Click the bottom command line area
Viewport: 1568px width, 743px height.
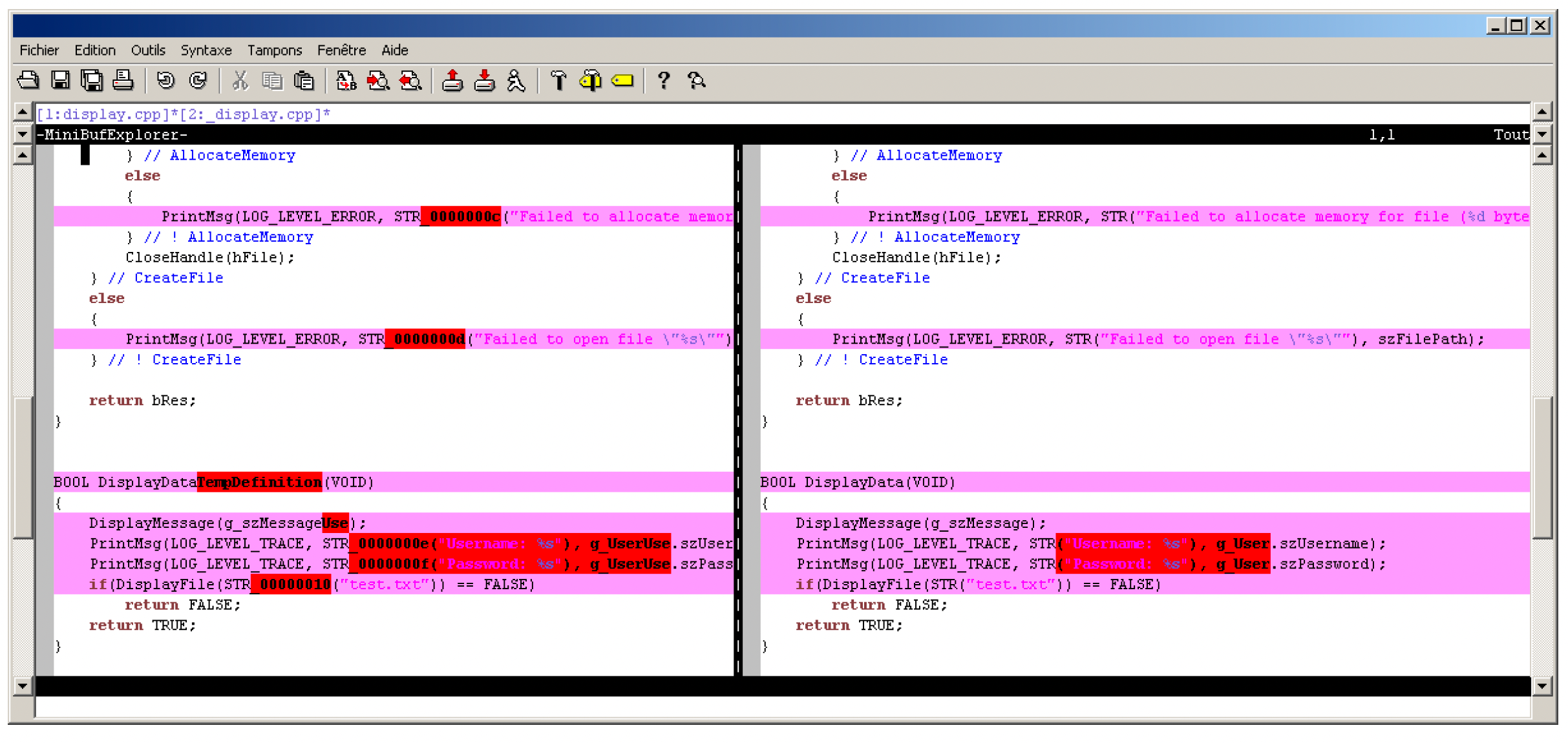point(776,707)
